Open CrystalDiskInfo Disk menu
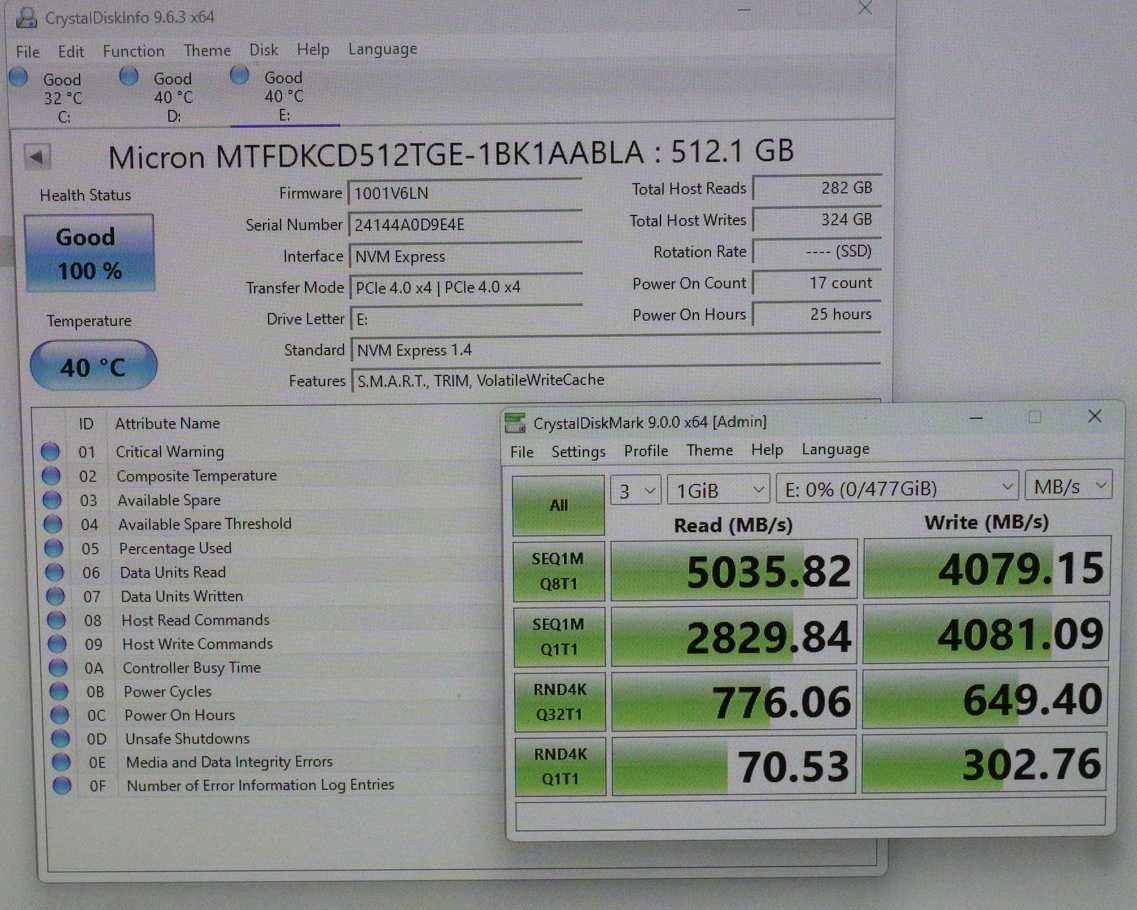 click(x=264, y=49)
